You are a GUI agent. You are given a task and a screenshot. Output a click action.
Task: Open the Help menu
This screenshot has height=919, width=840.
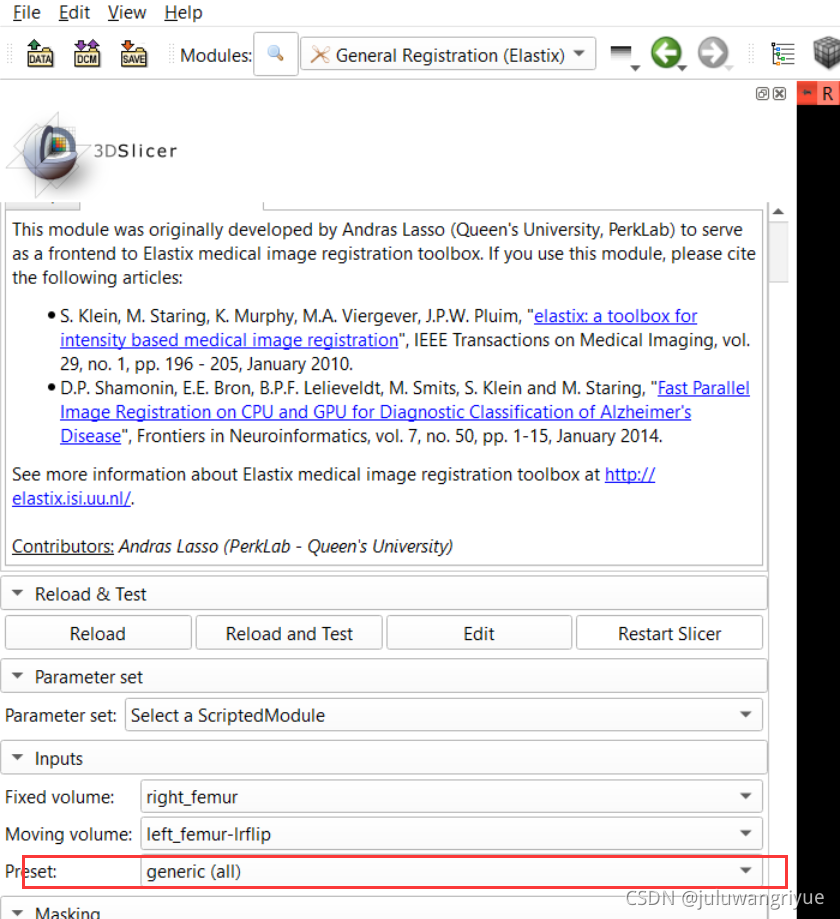pos(183,12)
